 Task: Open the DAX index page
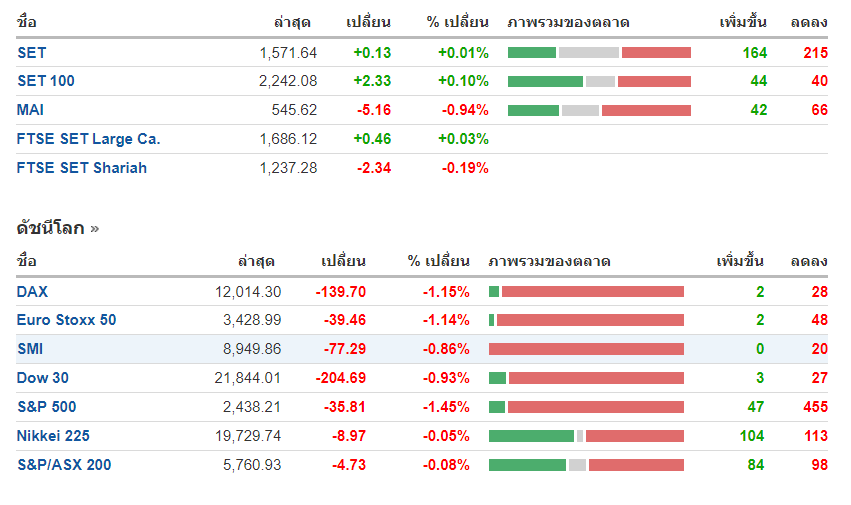[x=33, y=292]
